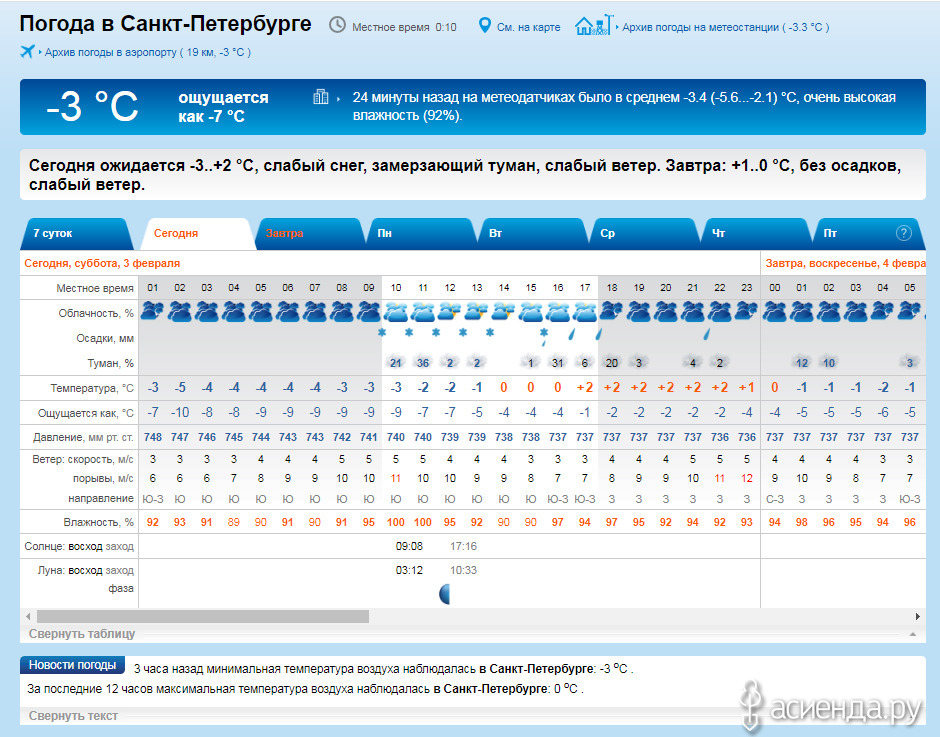The width and height of the screenshot is (940, 737).
Task: Click the fog icon showing 31 percent
Action: (x=558, y=362)
